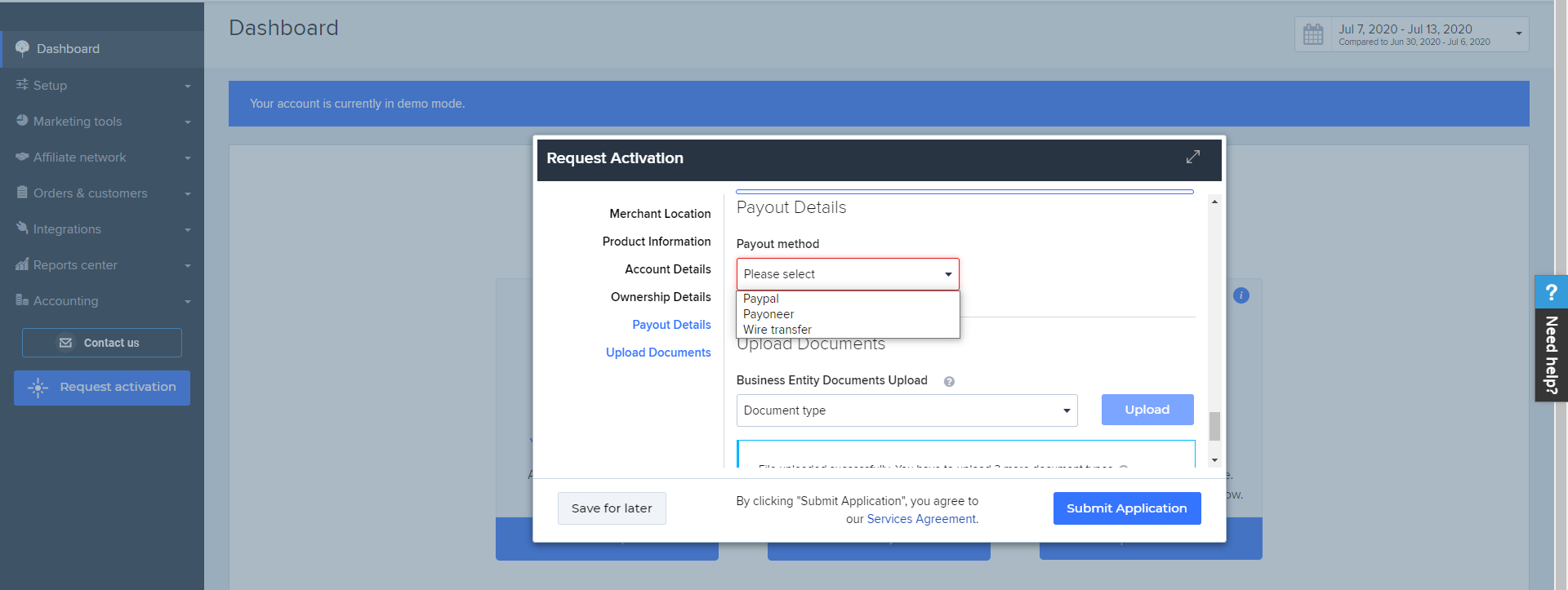The image size is (1568, 590).
Task: Click the Orders & customers clipboard icon
Action: (22, 193)
